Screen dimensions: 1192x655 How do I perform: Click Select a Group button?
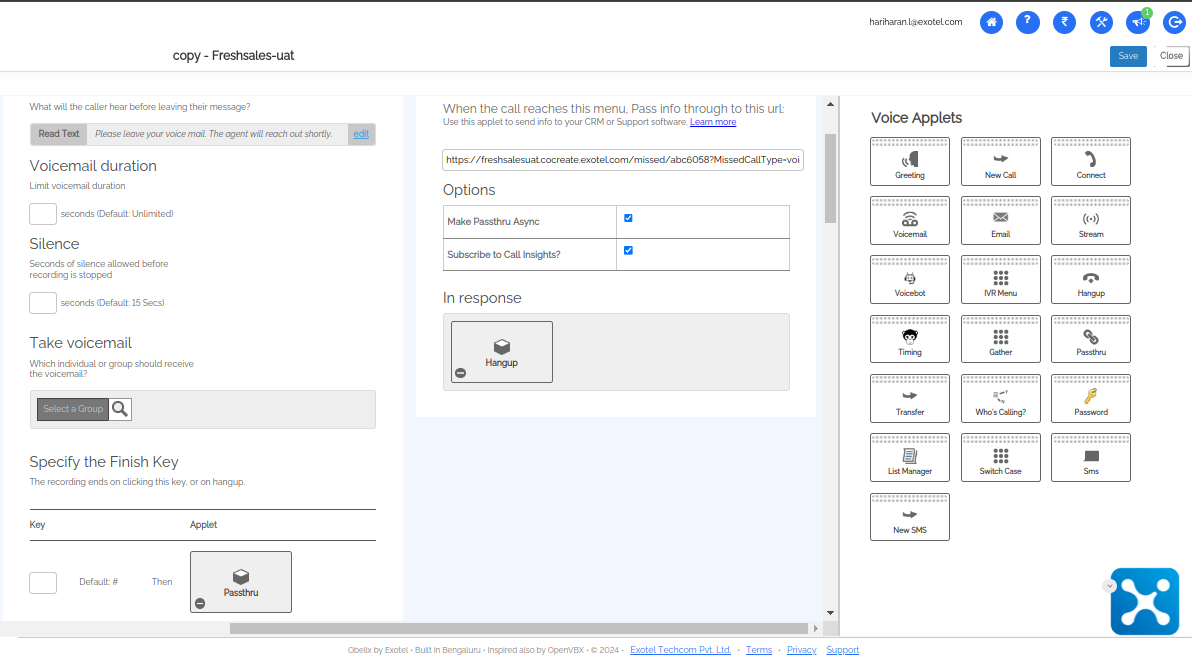tap(73, 409)
